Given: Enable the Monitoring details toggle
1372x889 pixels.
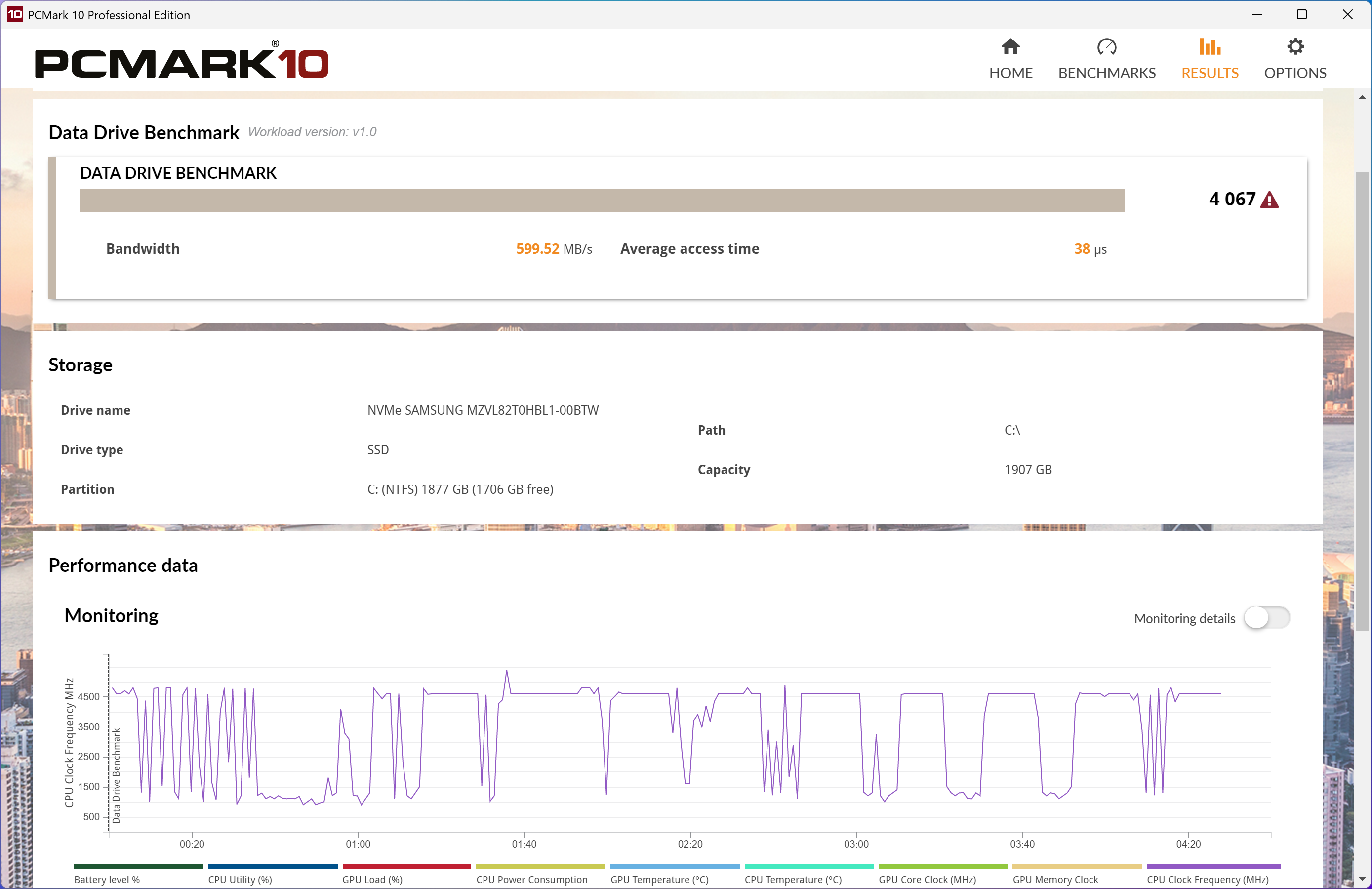Looking at the screenshot, I should (x=1266, y=618).
